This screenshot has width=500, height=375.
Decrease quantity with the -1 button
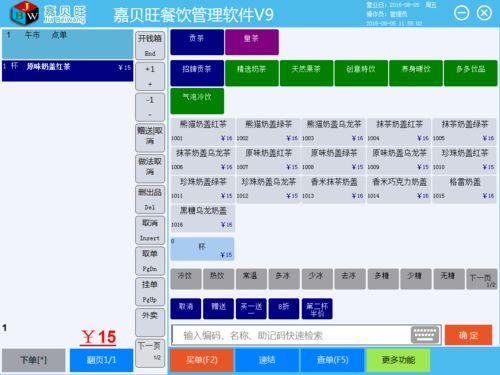point(150,107)
